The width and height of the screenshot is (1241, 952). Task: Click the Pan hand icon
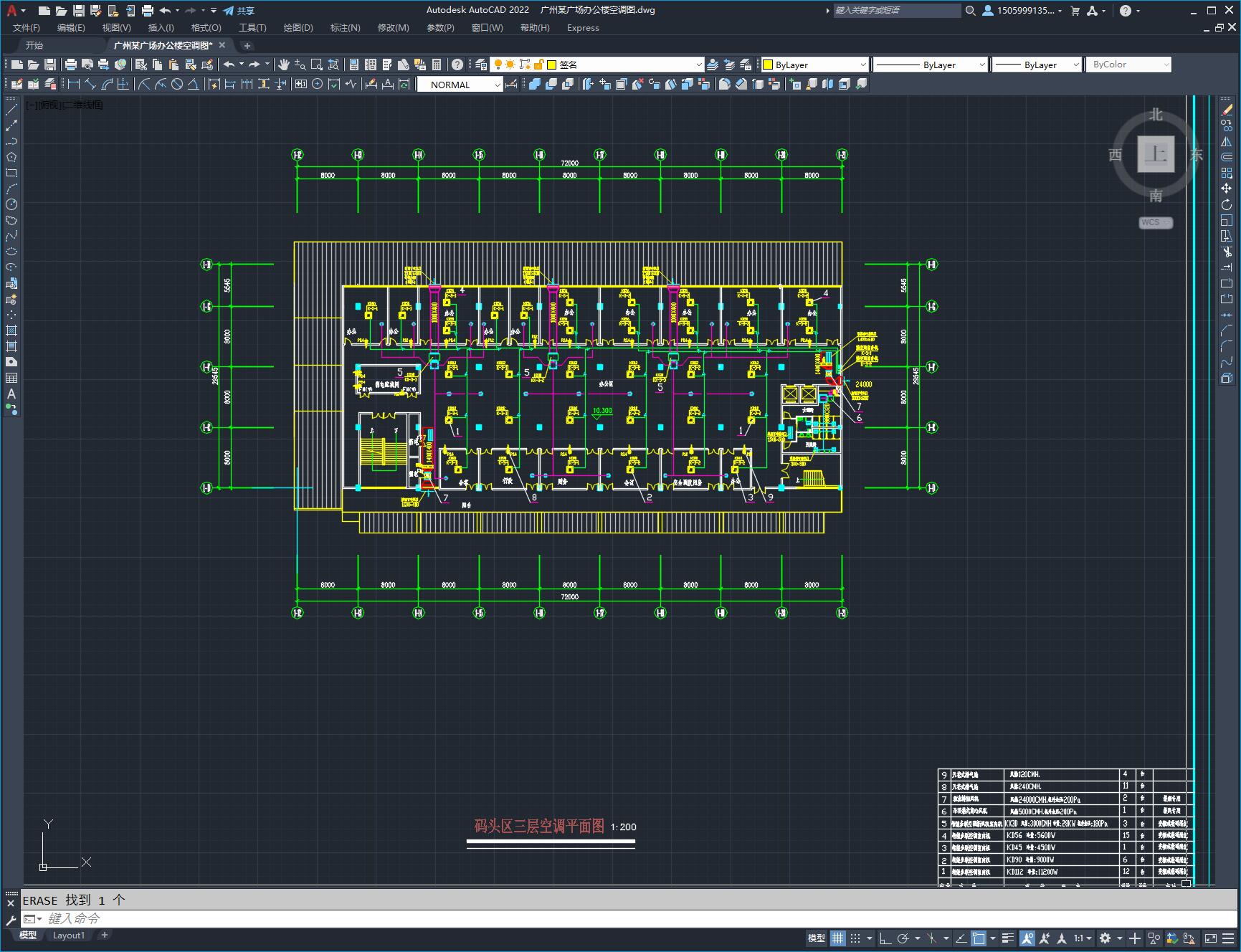pos(284,65)
